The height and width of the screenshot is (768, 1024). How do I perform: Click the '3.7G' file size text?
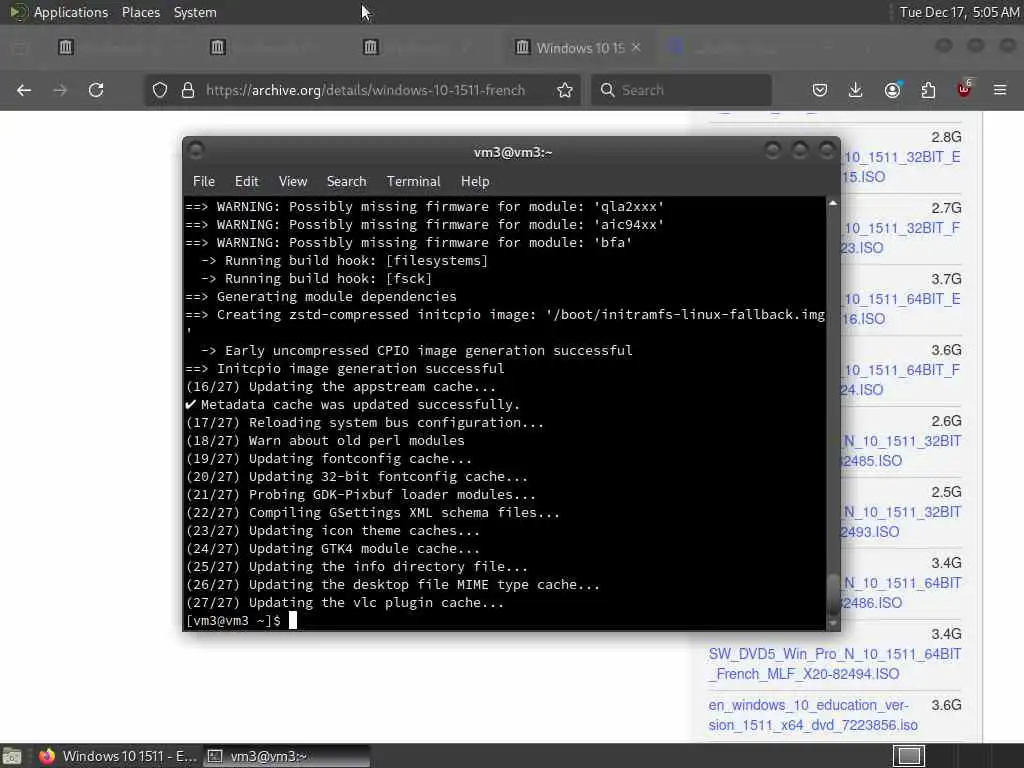946,280
